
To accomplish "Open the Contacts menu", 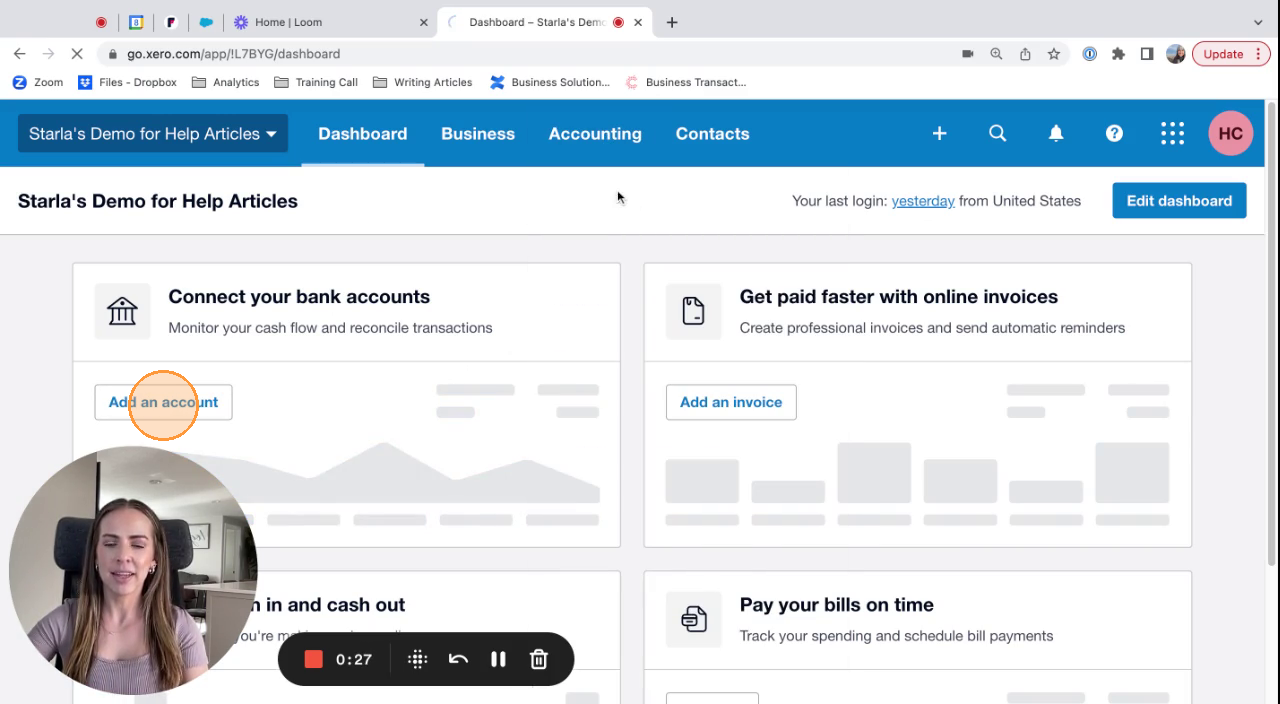I will pyautogui.click(x=712, y=133).
